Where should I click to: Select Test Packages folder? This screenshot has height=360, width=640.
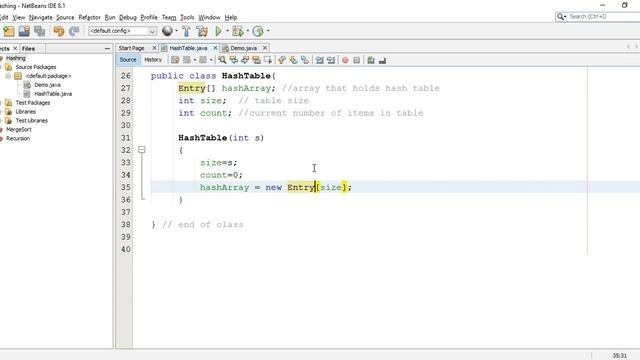point(33,103)
